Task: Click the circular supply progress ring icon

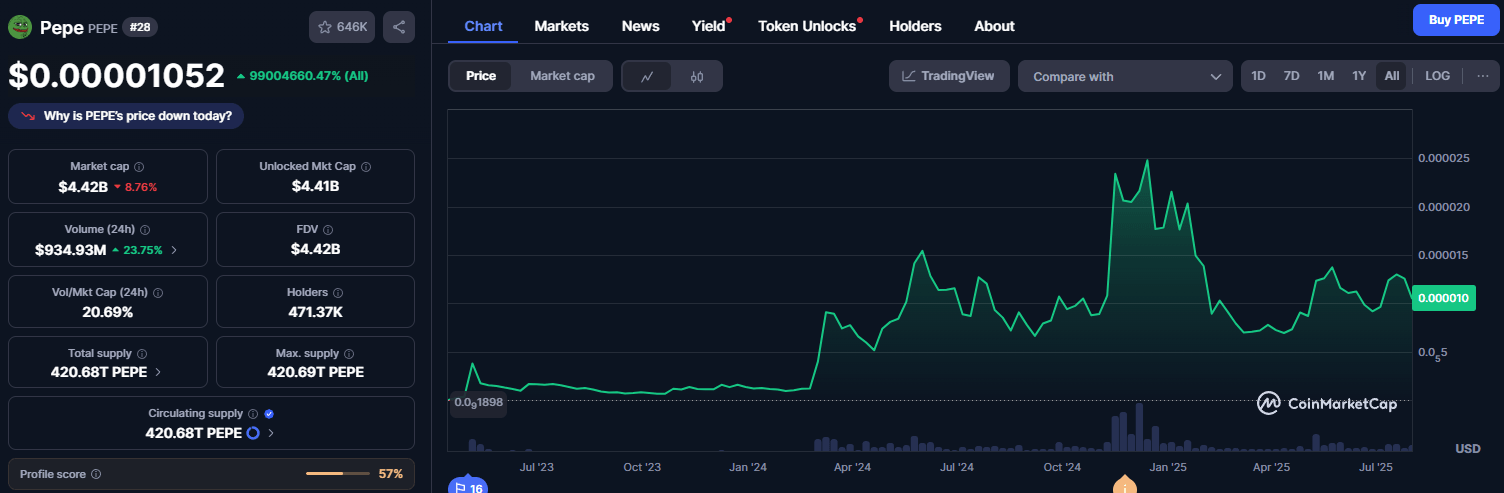Action: (253, 433)
